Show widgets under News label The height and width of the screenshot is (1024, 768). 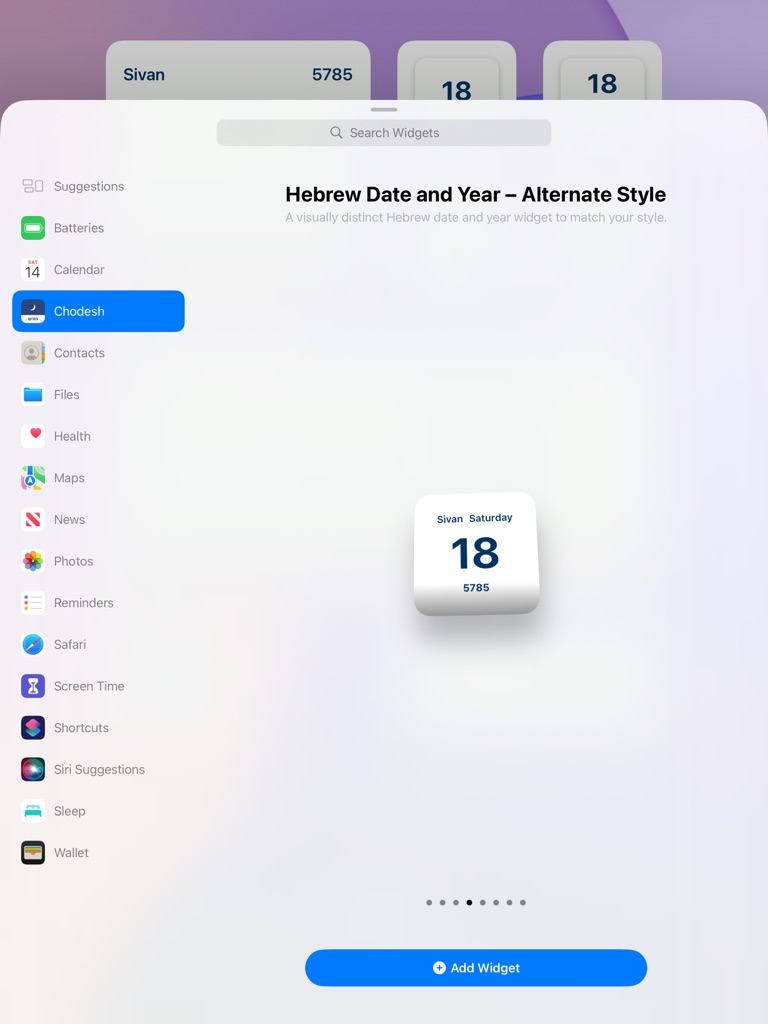[69, 520]
